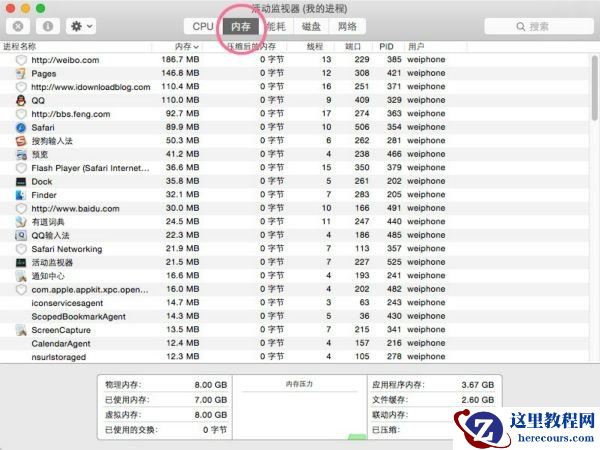Toggle sort on 内存 column header
Image resolution: width=600 pixels, height=450 pixels.
pos(187,47)
